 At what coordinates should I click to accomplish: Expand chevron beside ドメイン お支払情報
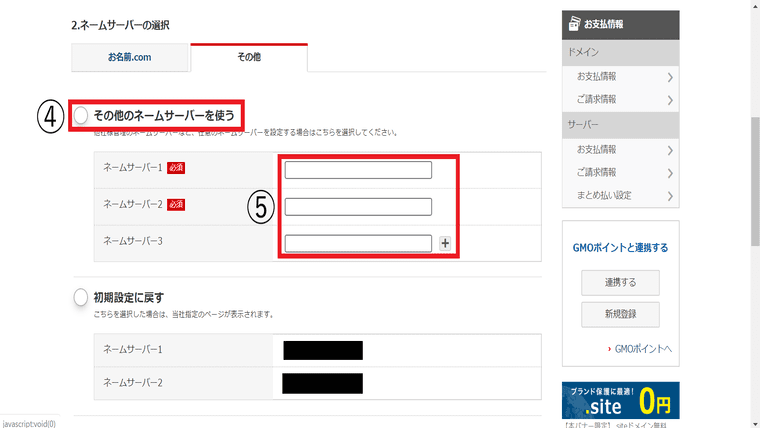point(670,78)
